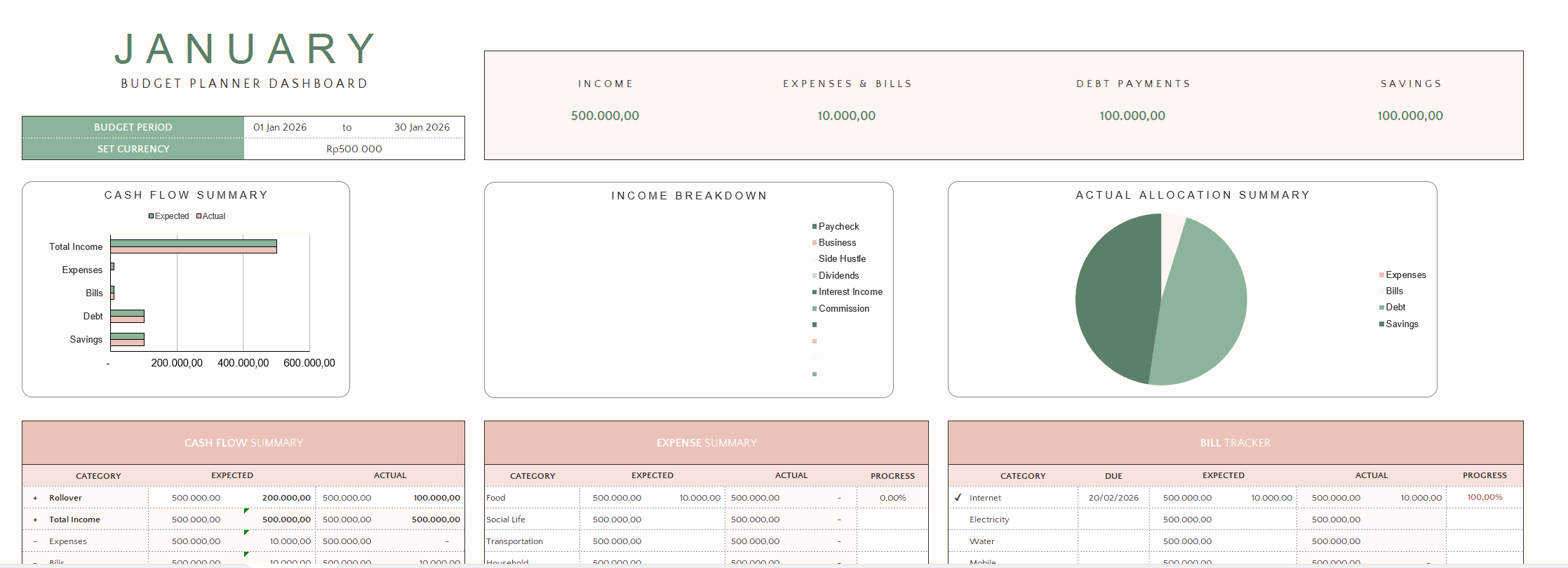This screenshot has width=1568, height=568.
Task: Select the budget end date 30 Jan 2026
Action: coord(422,127)
